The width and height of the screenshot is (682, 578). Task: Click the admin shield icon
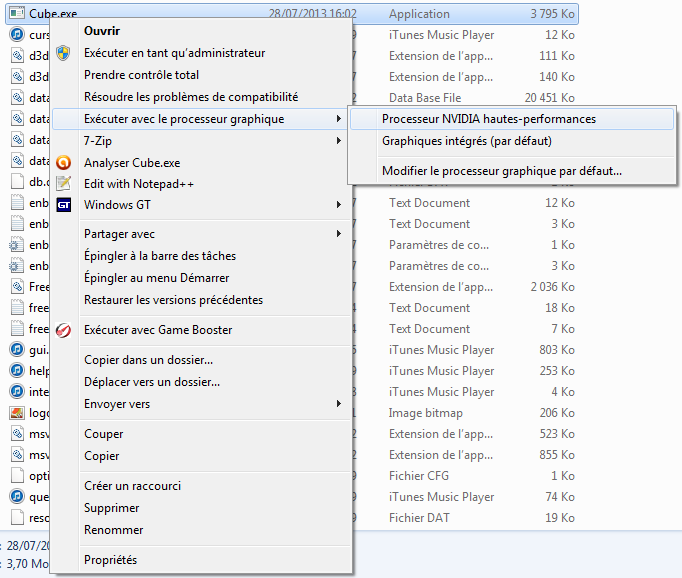click(x=64, y=53)
